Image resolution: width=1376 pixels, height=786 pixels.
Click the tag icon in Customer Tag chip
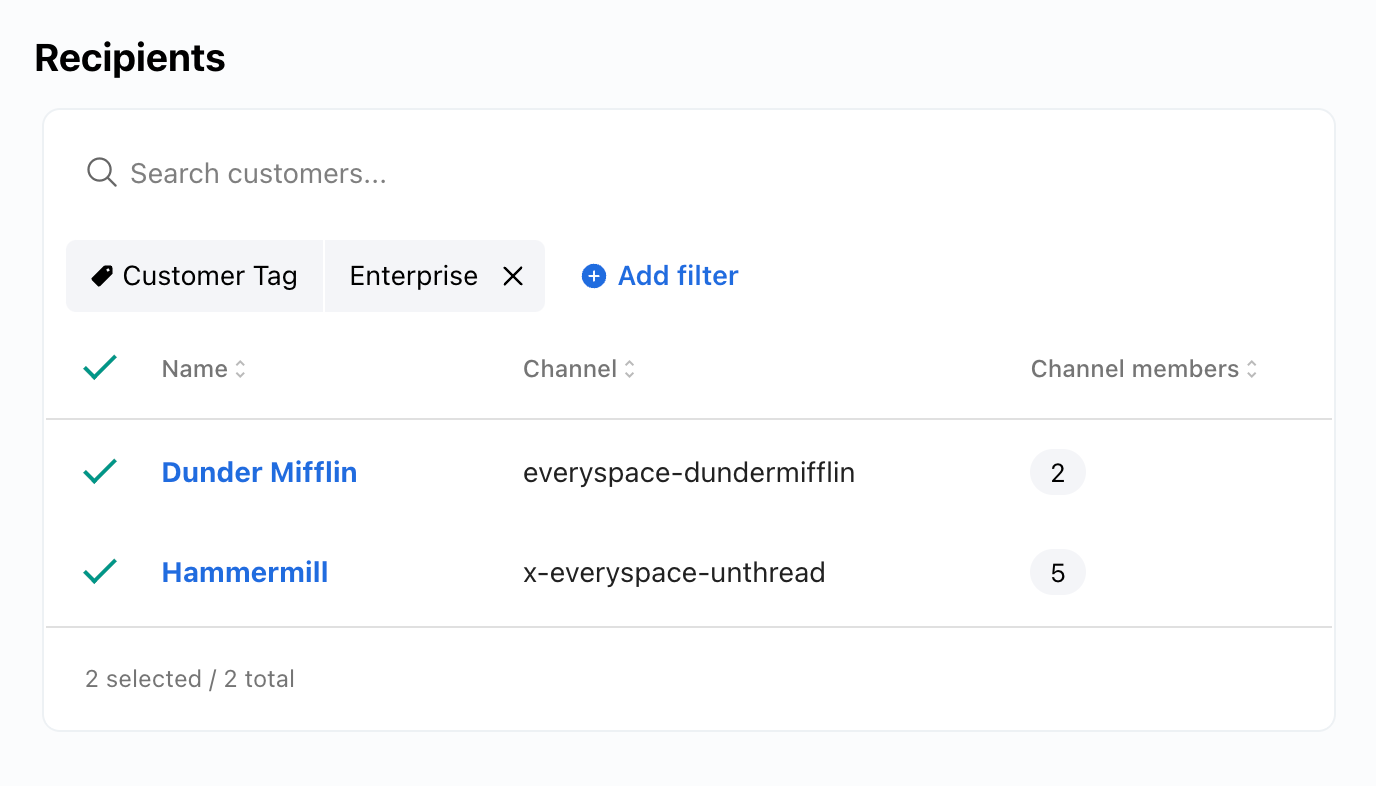[x=102, y=276]
